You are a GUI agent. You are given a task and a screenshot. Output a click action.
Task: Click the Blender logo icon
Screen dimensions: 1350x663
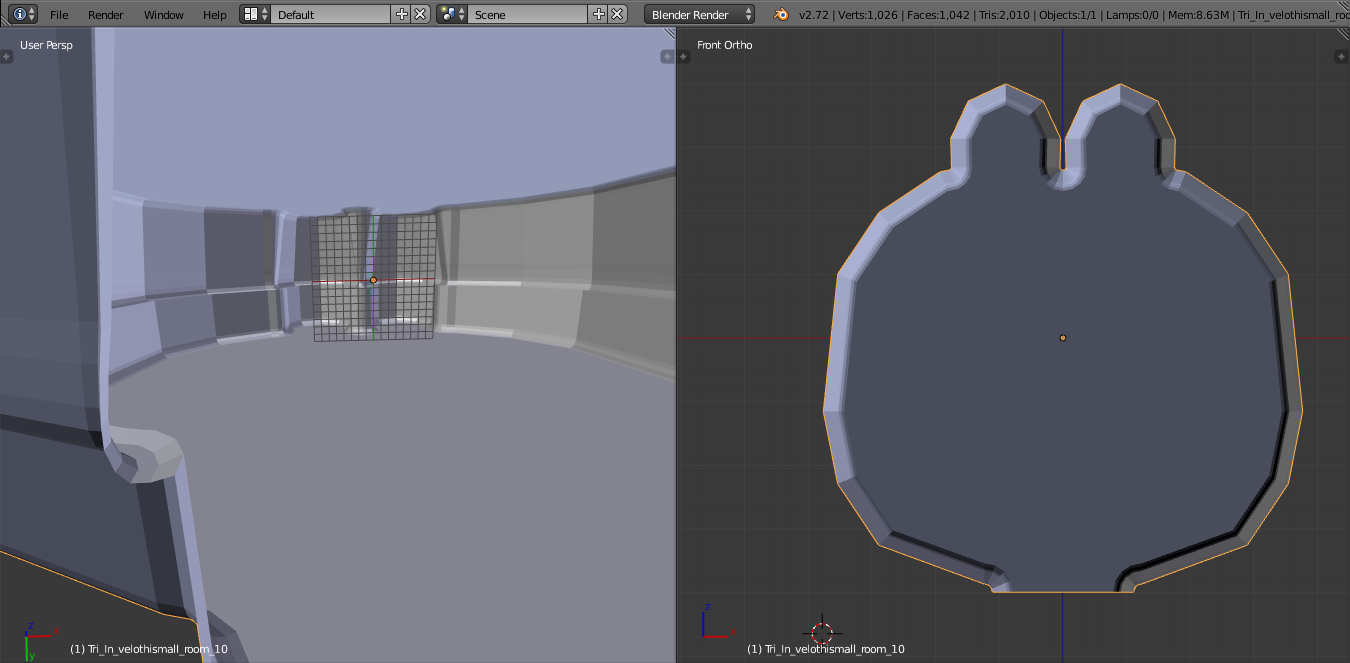(779, 14)
